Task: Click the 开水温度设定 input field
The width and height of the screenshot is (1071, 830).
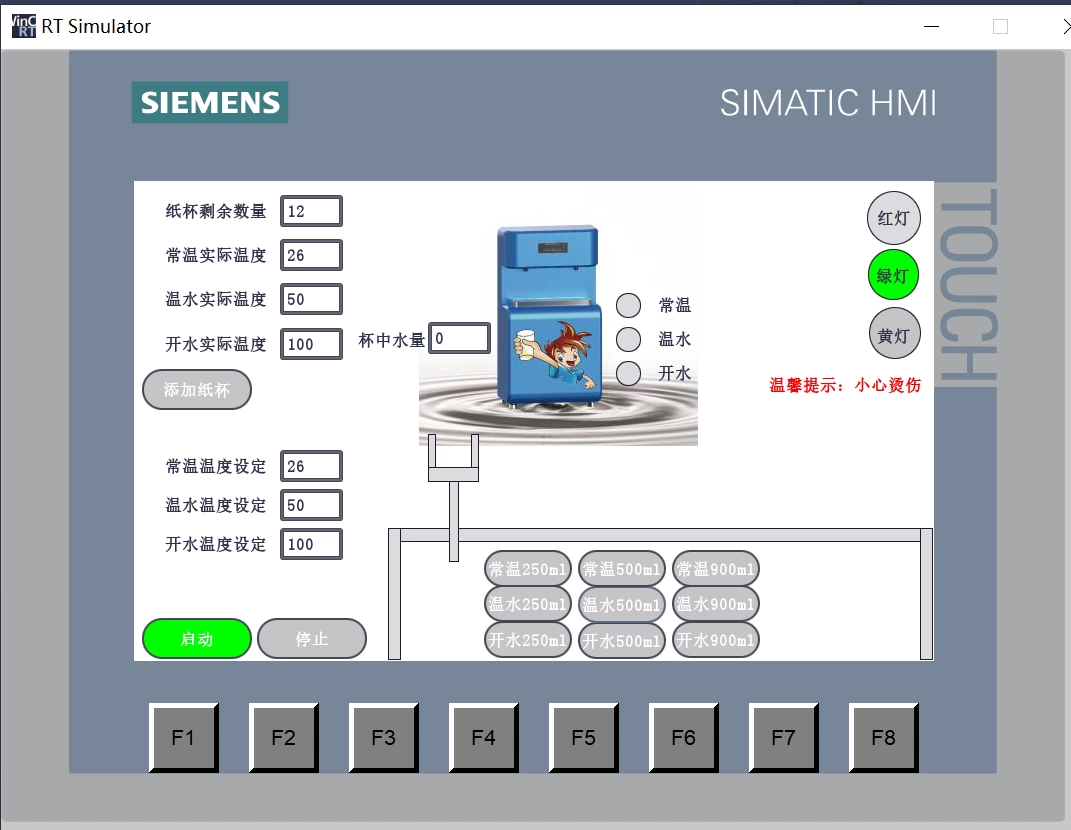Action: coord(311,544)
